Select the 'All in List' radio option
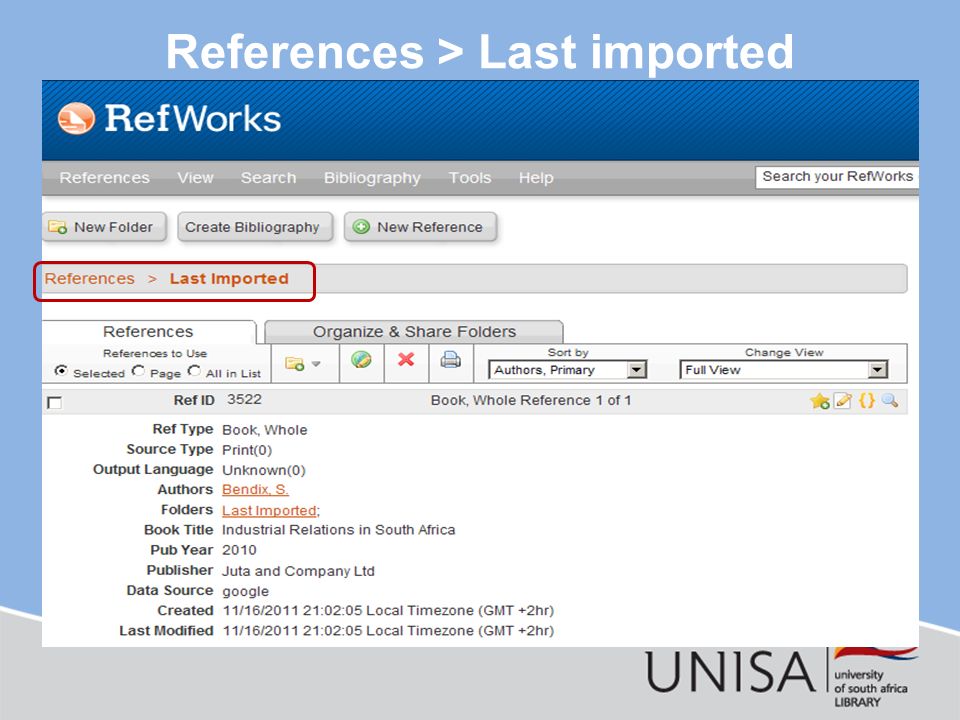Screen dimensions: 960x720 coord(194,371)
